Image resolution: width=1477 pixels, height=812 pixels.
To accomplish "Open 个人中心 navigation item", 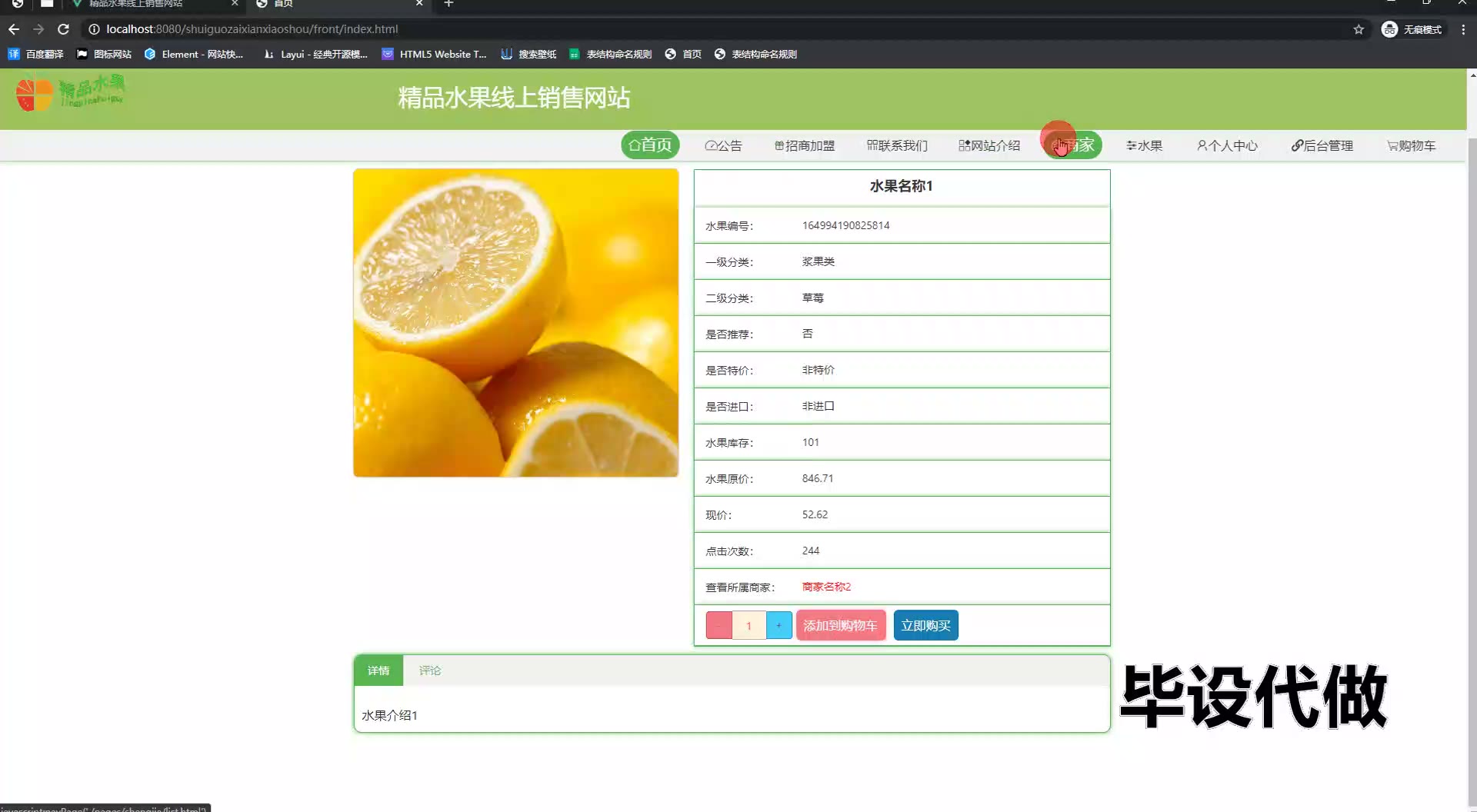I will coord(1227,145).
